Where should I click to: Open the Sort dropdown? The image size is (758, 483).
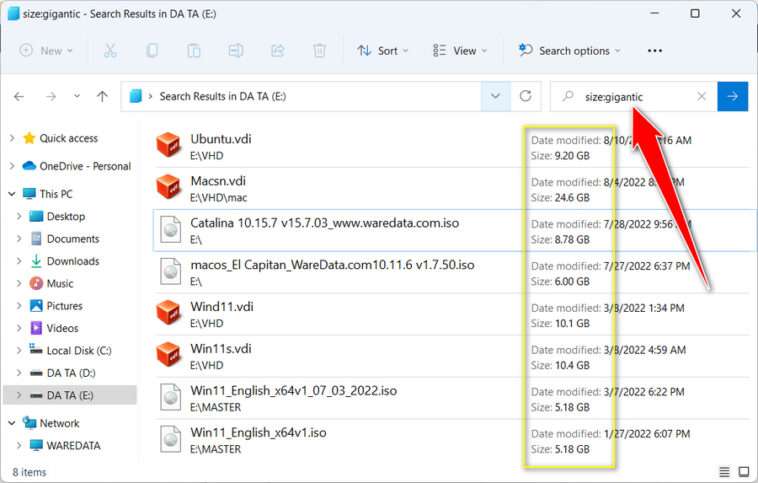382,50
